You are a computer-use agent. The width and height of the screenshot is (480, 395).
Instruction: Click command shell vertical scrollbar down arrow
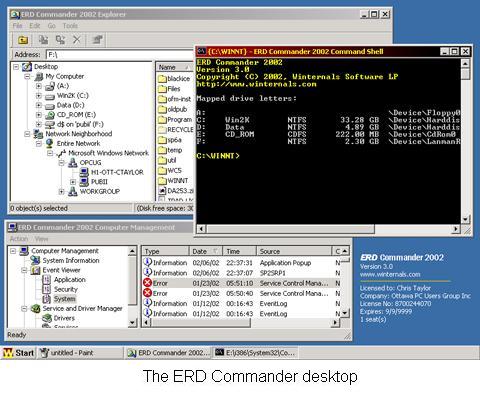465,219
